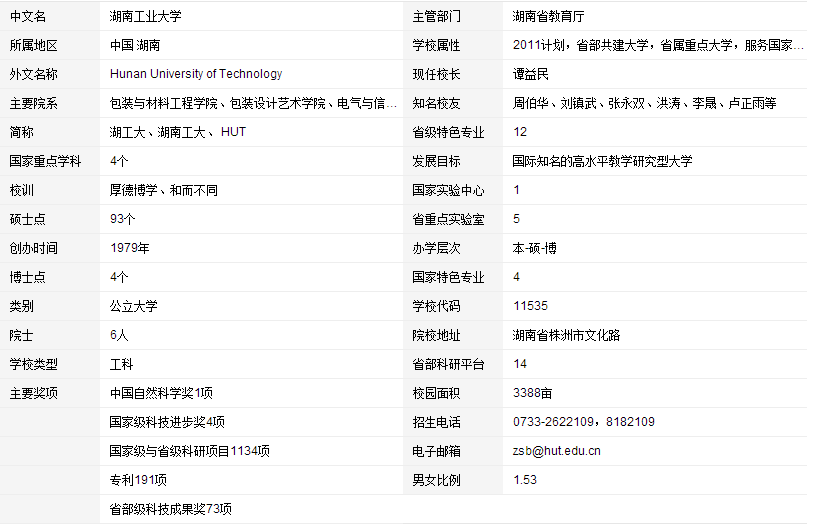817x526 pixels.
Task: Select the 湖南省教育厅 value
Action: [548, 16]
